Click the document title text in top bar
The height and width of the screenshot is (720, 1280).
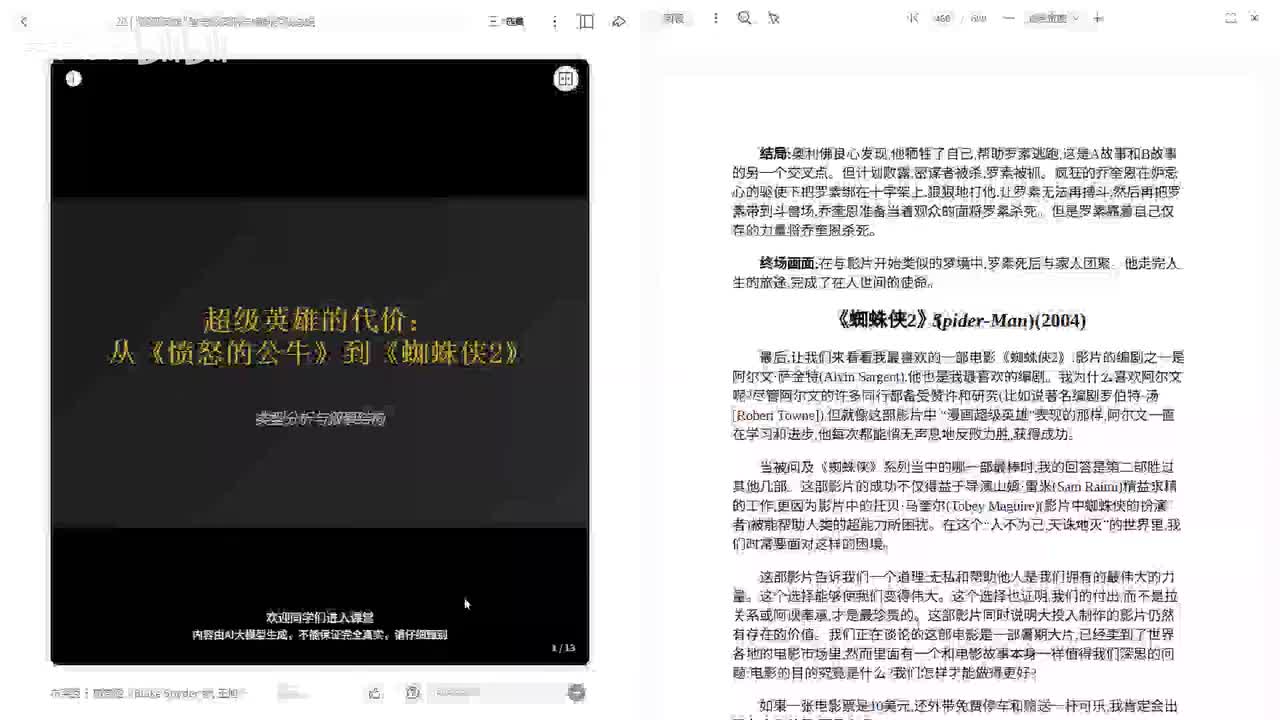point(214,21)
